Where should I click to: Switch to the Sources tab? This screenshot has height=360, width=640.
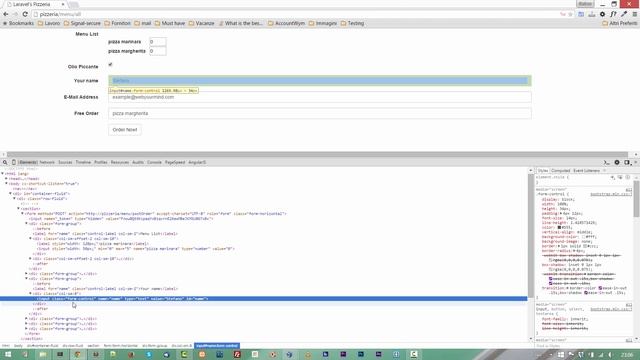[x=65, y=162]
